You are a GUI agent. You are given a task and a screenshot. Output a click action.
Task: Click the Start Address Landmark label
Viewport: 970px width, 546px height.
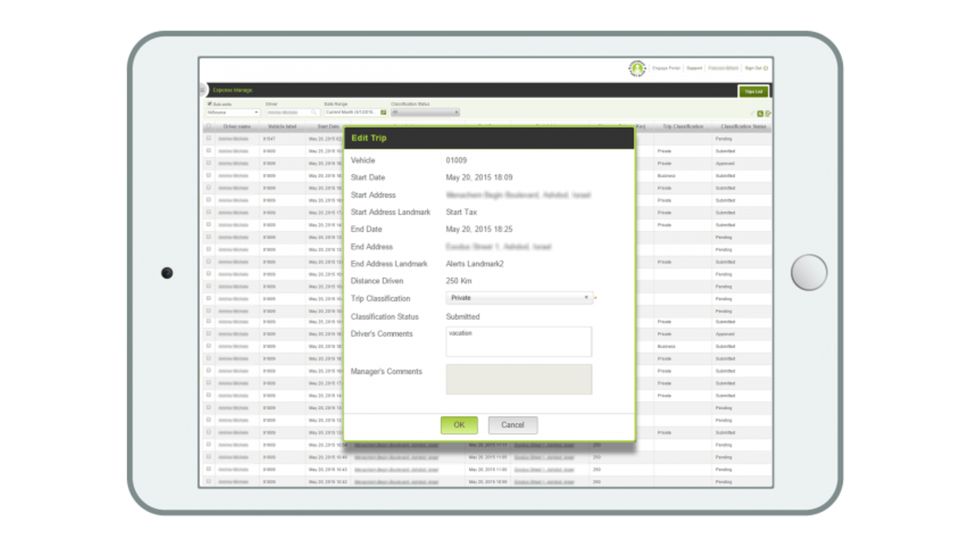(390, 212)
